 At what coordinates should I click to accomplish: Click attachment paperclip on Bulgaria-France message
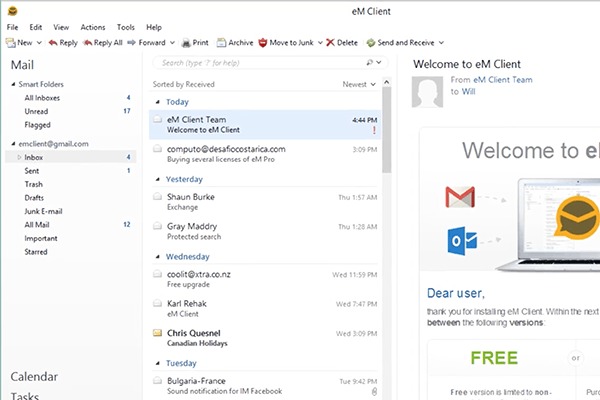click(374, 392)
